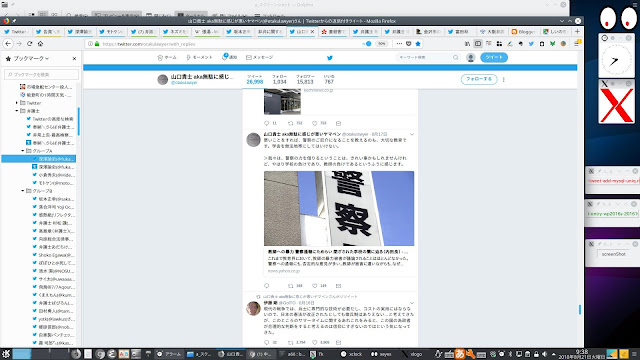
Task: Retweet the tweet with the 警察 photo
Action: click(291, 286)
